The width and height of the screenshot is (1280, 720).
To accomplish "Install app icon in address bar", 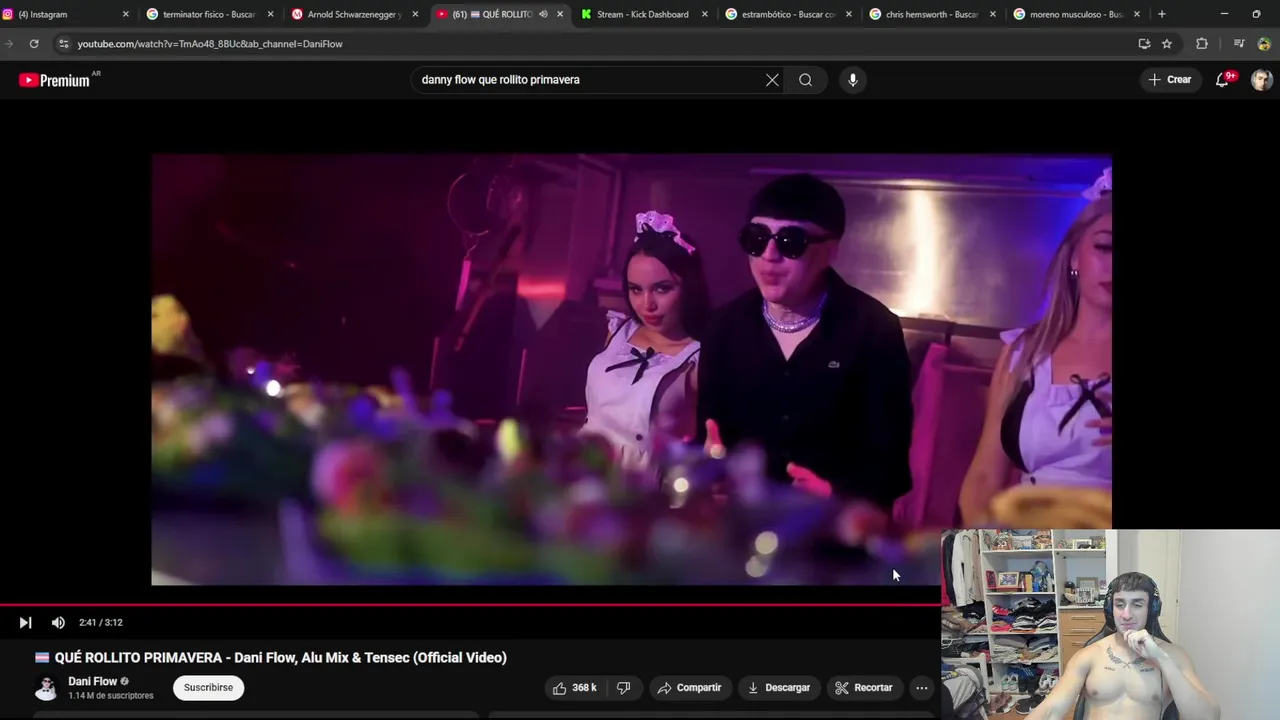I will 1144,44.
